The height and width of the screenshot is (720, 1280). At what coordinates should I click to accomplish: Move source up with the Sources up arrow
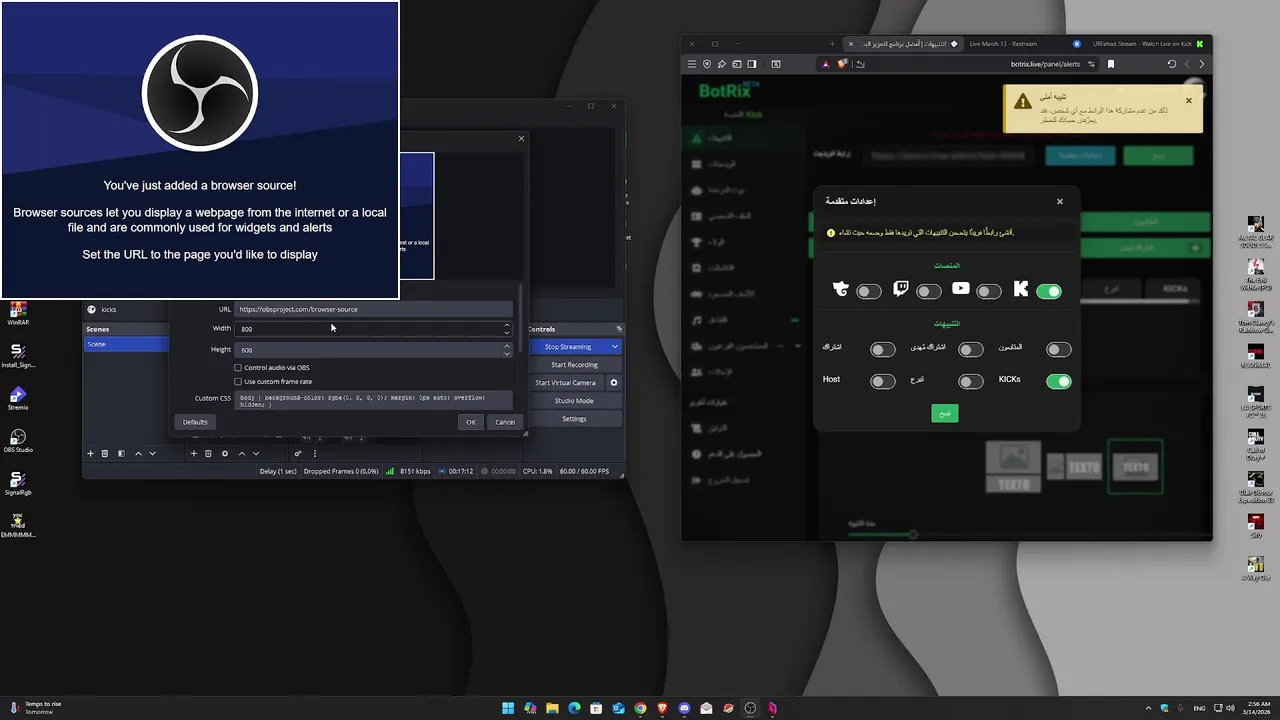(x=241, y=453)
